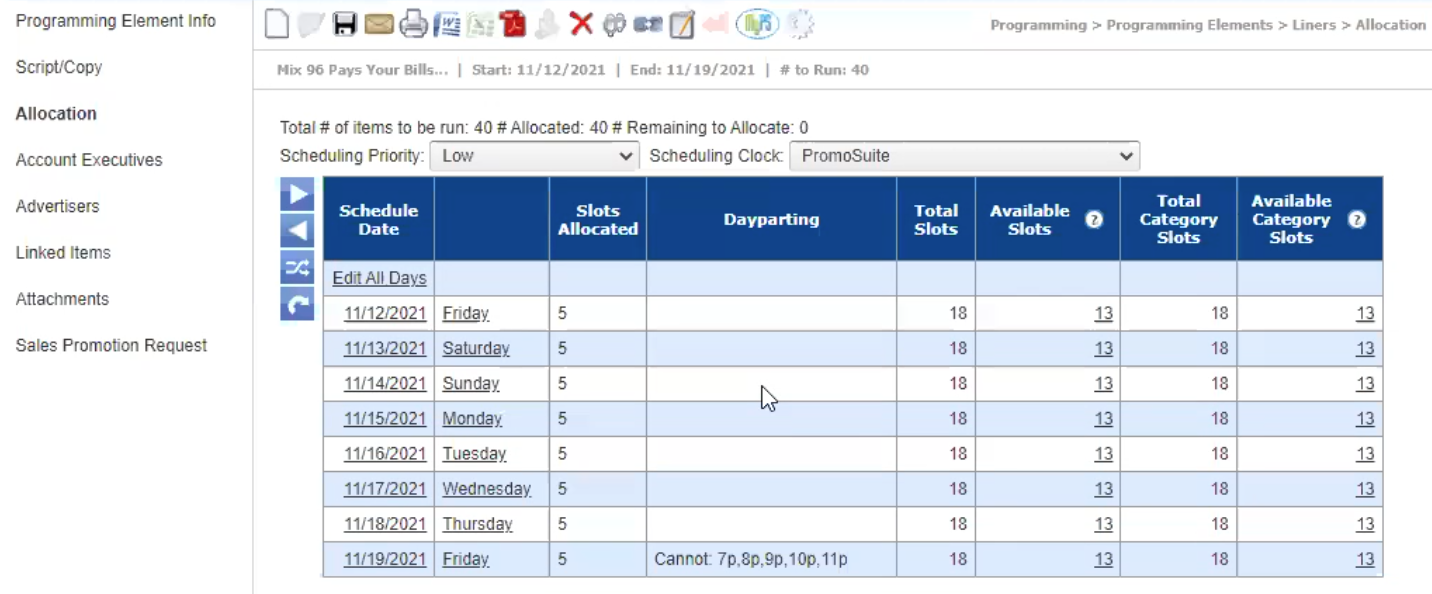The width and height of the screenshot is (1432, 594).
Task: Click the Tuesday day link
Action: (x=474, y=454)
